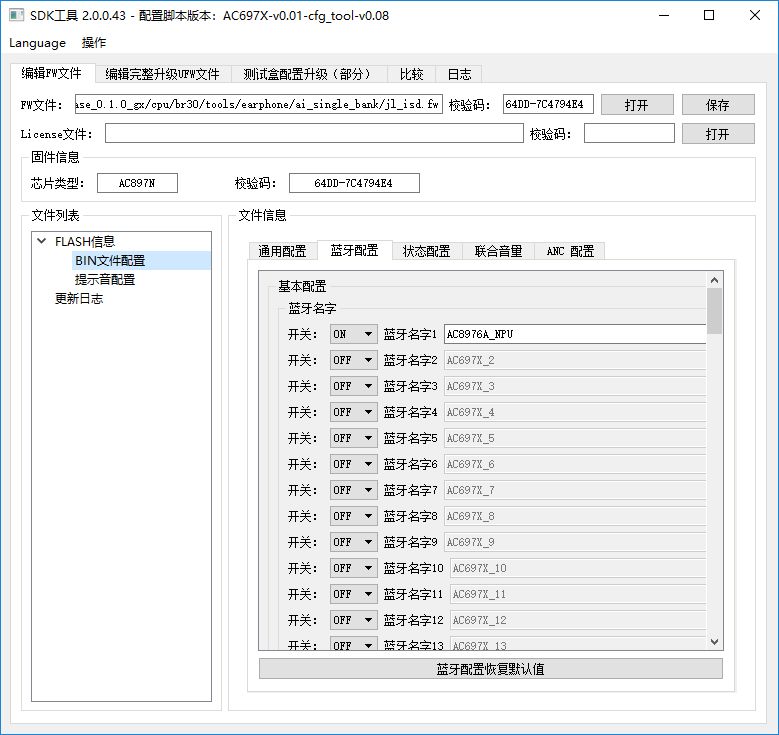779x735 pixels.
Task: Maximize the SDK tool window
Action: [709, 15]
